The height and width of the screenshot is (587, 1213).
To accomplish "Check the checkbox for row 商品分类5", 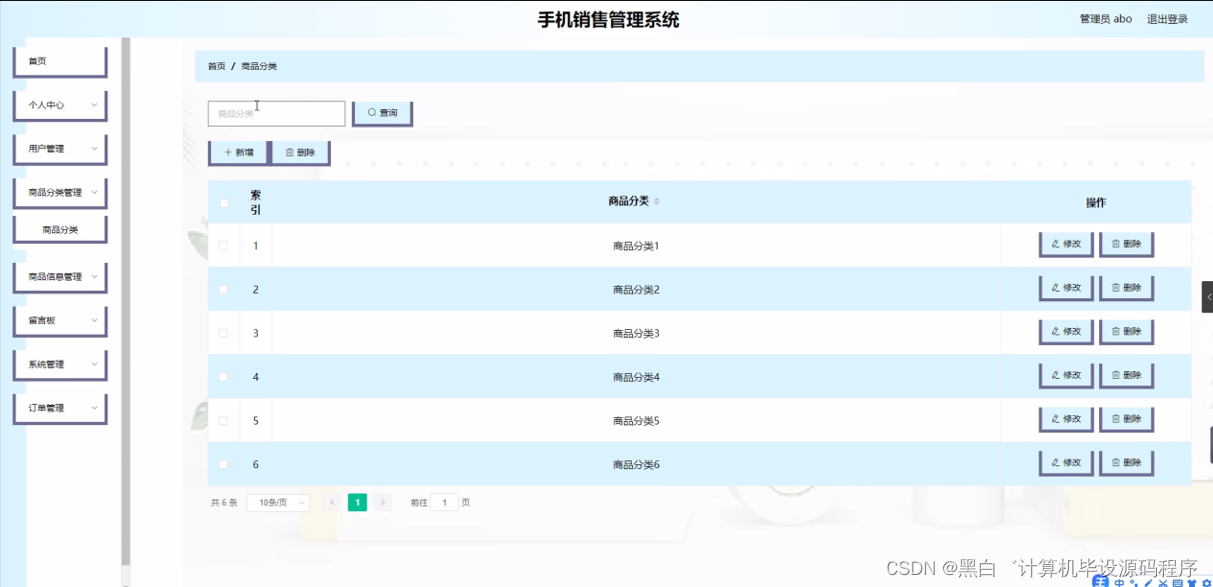I will tap(224, 420).
